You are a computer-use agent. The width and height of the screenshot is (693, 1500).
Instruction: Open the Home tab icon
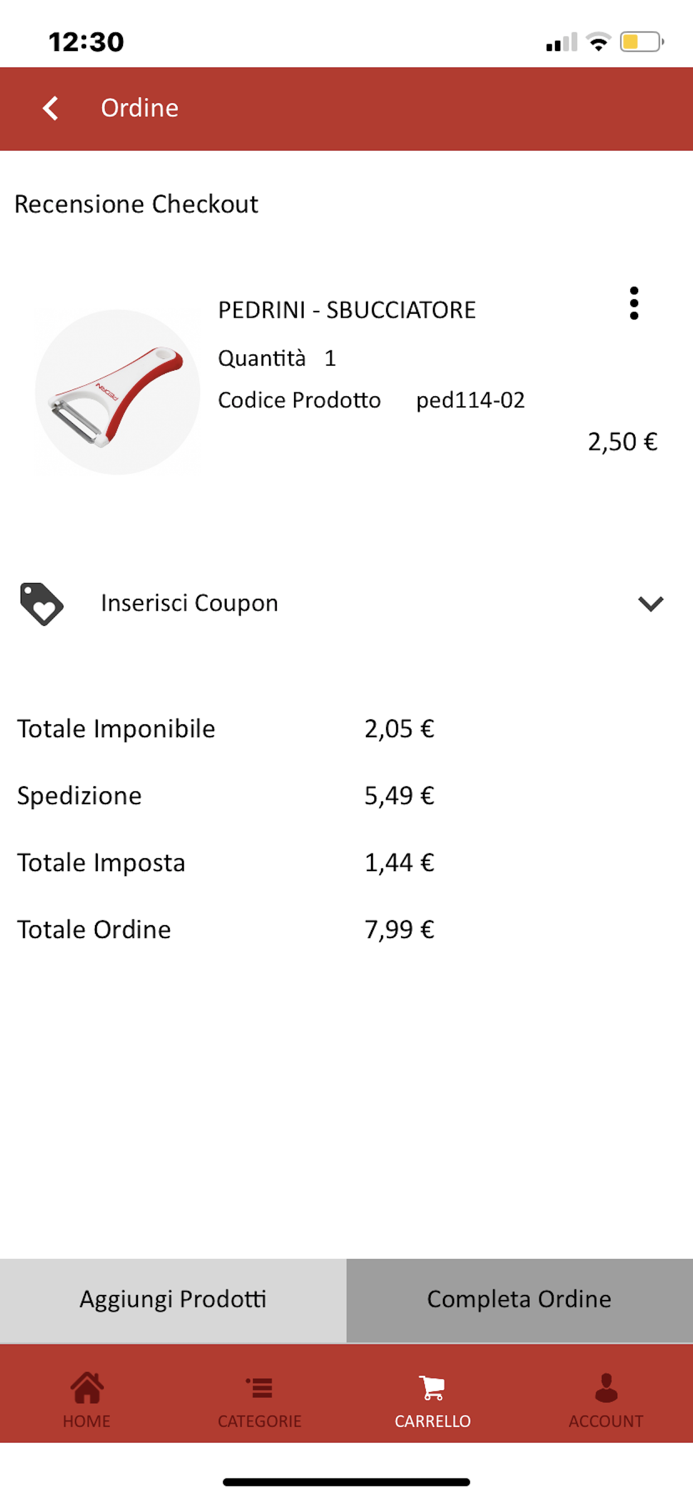[x=86, y=1387]
